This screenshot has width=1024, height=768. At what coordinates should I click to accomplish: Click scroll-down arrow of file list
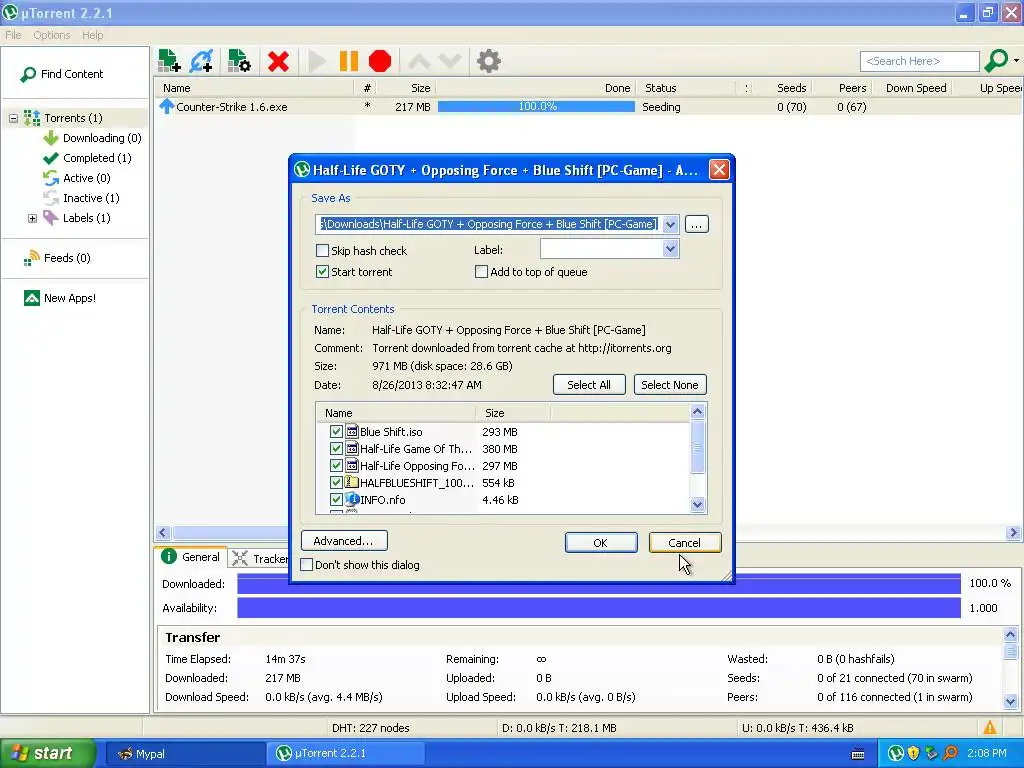(697, 504)
